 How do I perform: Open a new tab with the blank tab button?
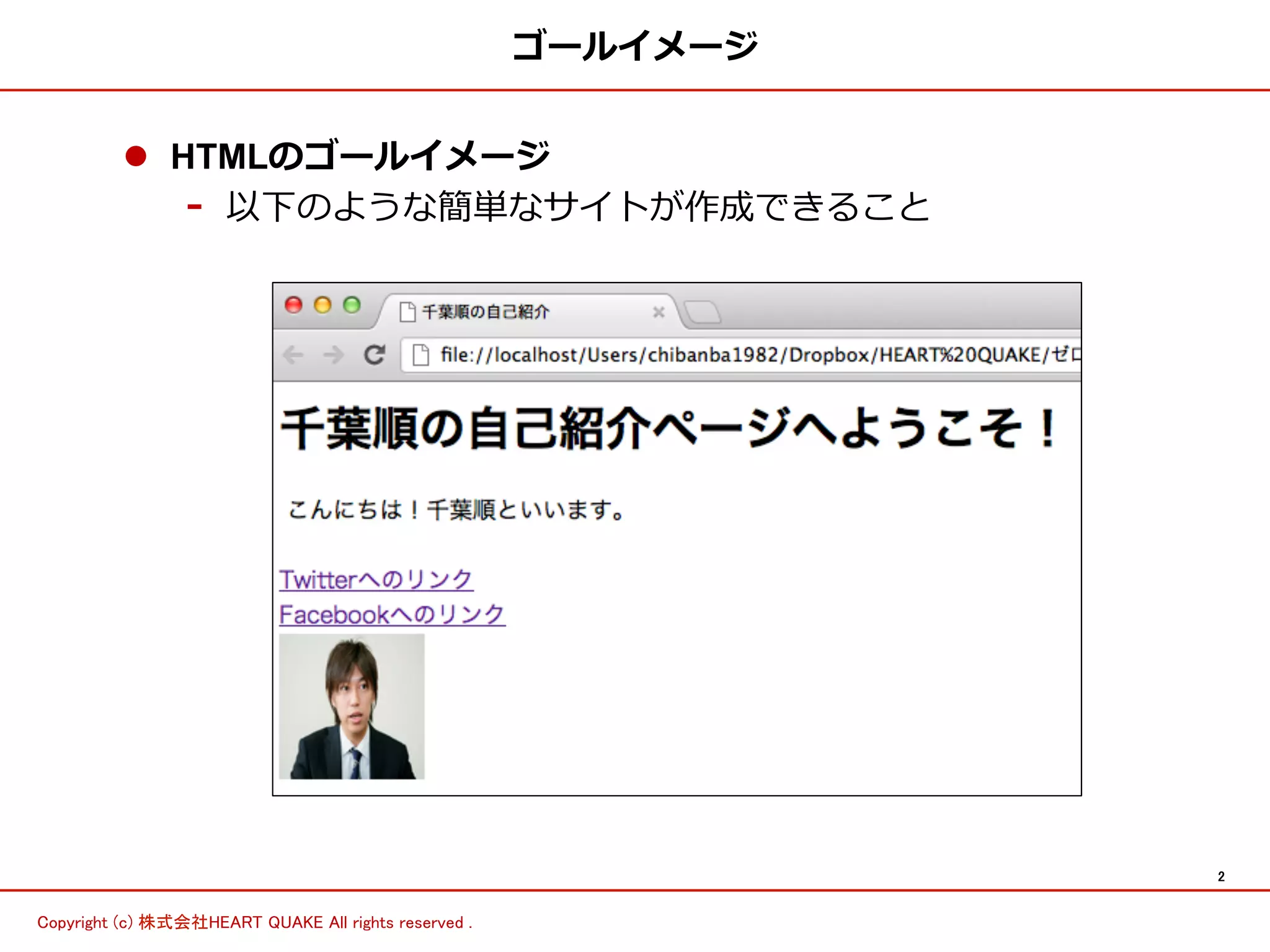703,312
